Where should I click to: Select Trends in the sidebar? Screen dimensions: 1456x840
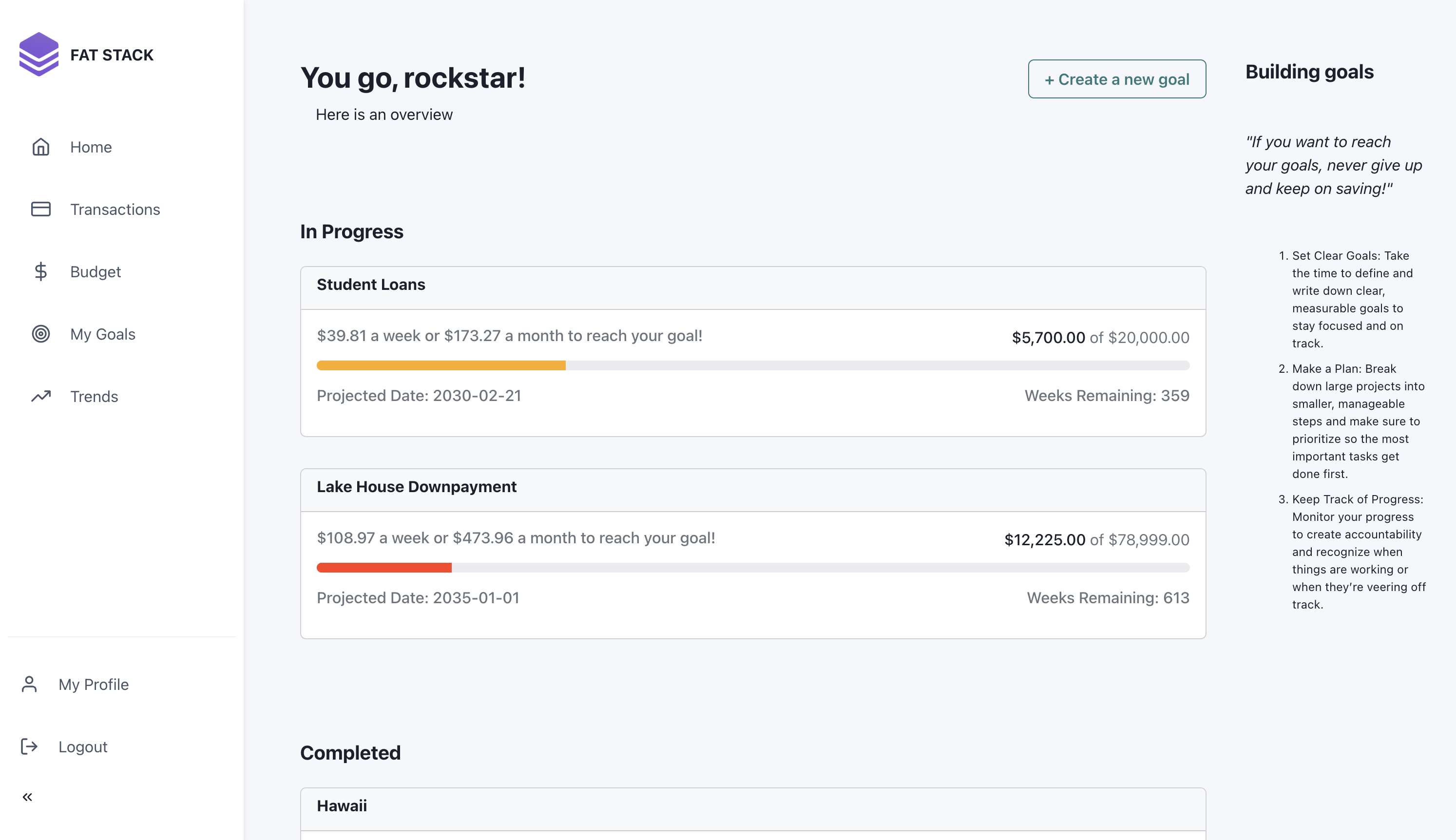coord(94,396)
